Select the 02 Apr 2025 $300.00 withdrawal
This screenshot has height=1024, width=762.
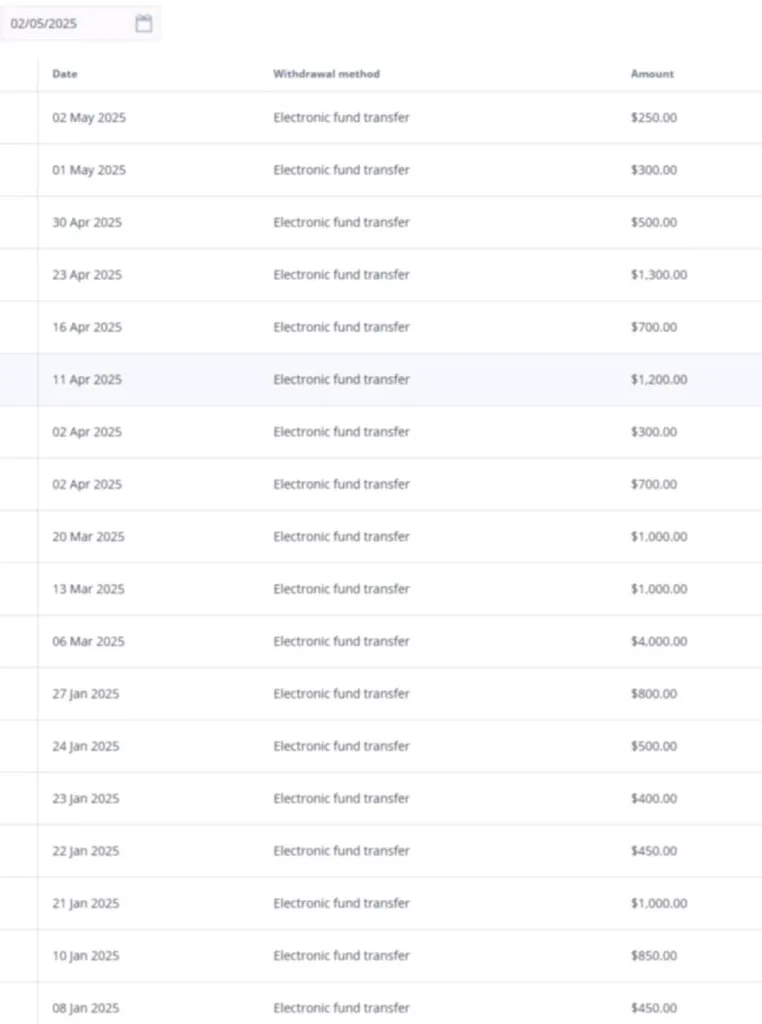[x=341, y=432]
